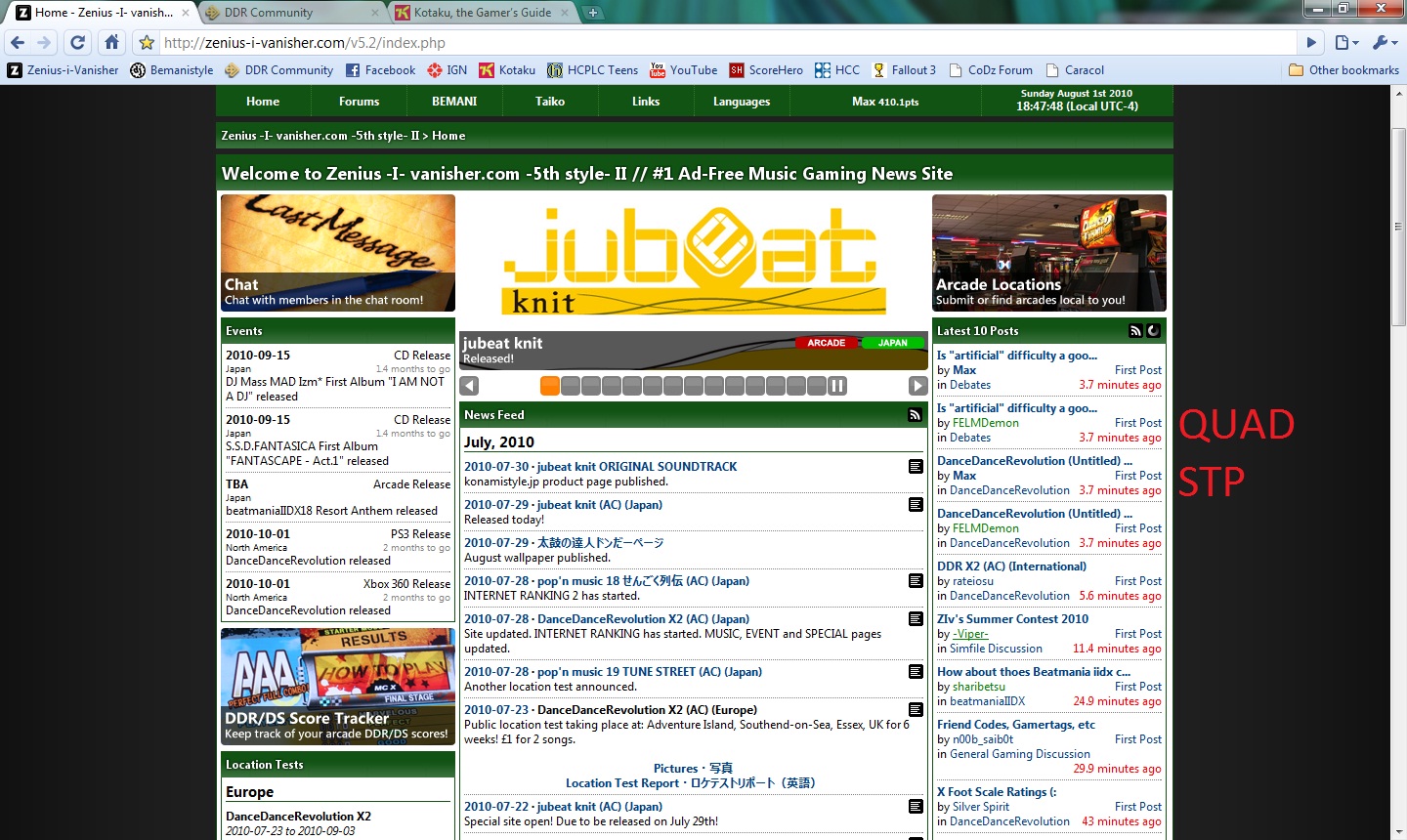Image resolution: width=1407 pixels, height=840 pixels.
Task: Open details icon for 2010-07-28 DanceDanceRevolution X2 news
Action: (x=916, y=619)
